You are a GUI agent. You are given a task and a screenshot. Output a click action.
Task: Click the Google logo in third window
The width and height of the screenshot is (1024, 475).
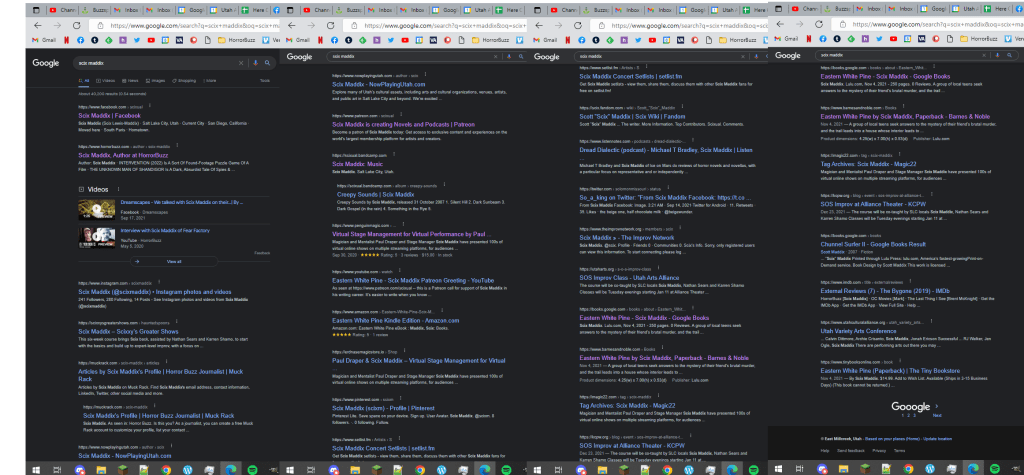click(547, 57)
